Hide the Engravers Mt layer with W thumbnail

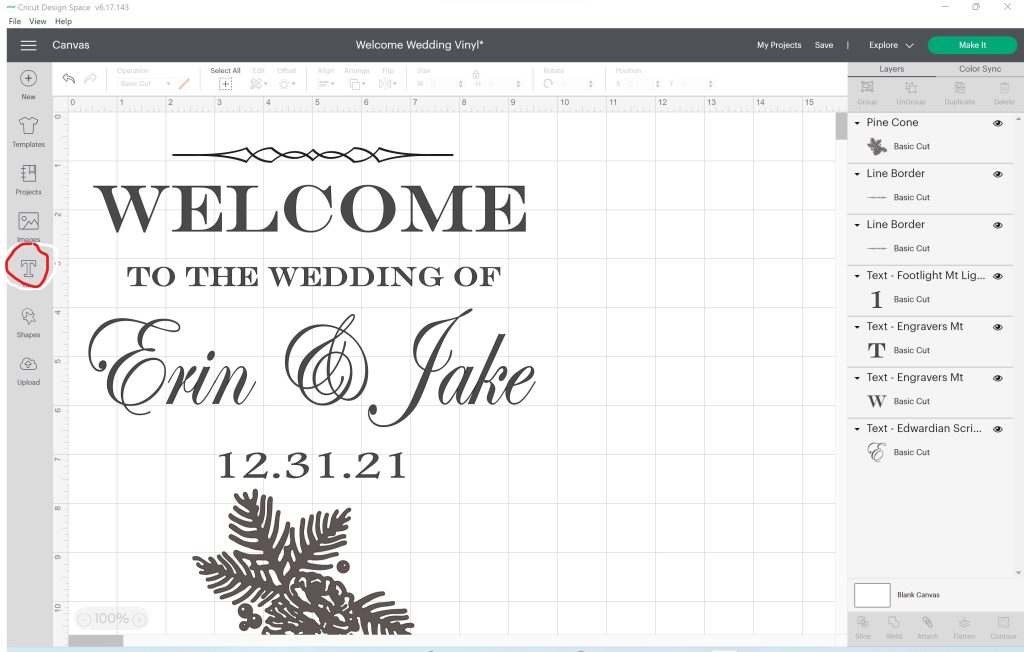(x=998, y=378)
